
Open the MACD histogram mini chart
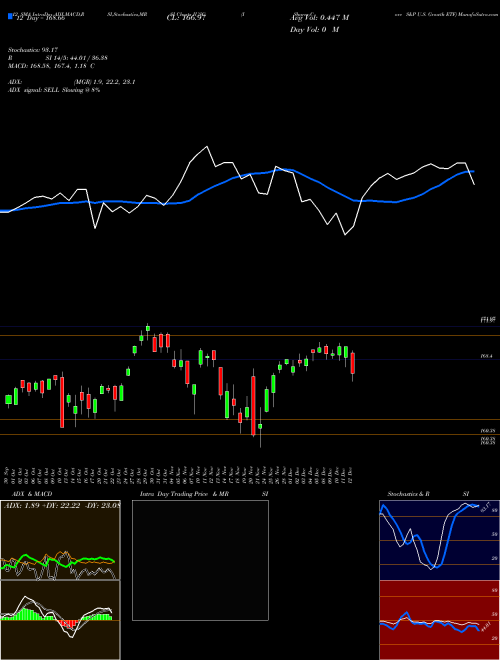pyautogui.click(x=60, y=620)
